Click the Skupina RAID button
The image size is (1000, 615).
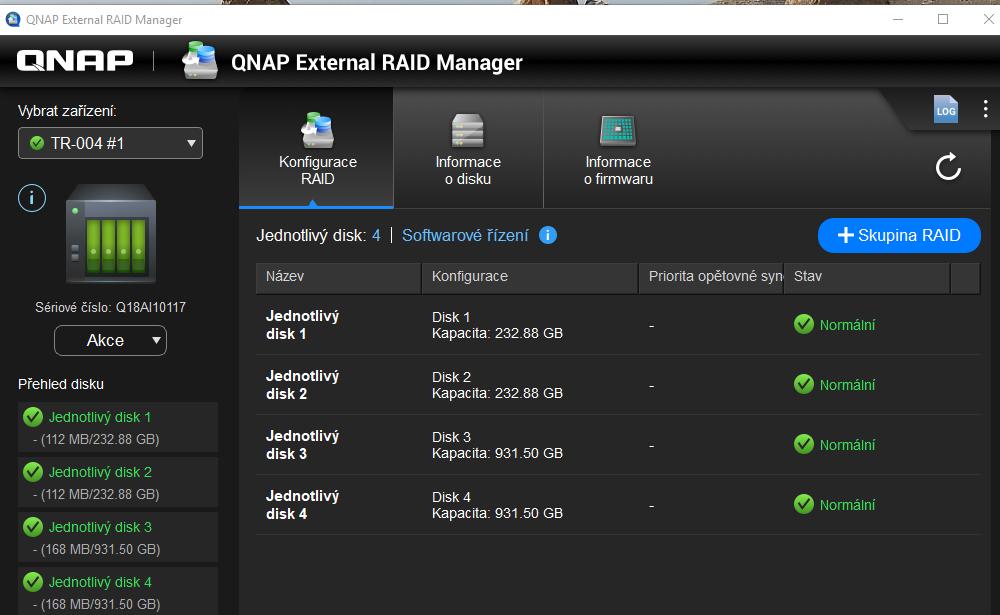point(899,235)
